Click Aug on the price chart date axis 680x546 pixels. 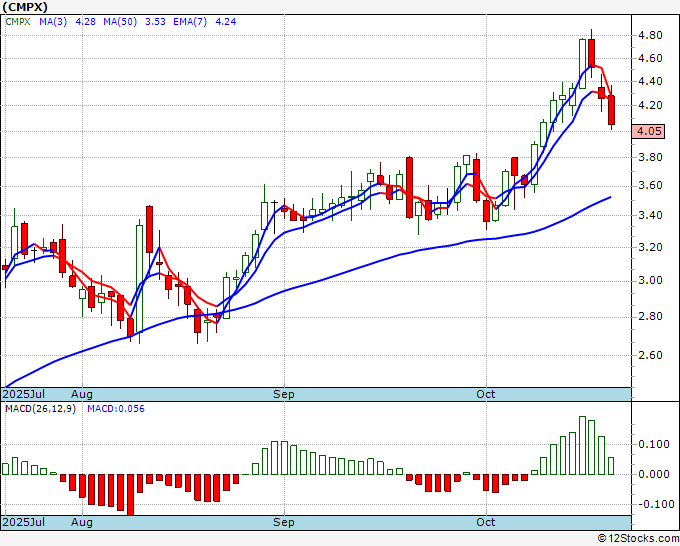click(82, 394)
